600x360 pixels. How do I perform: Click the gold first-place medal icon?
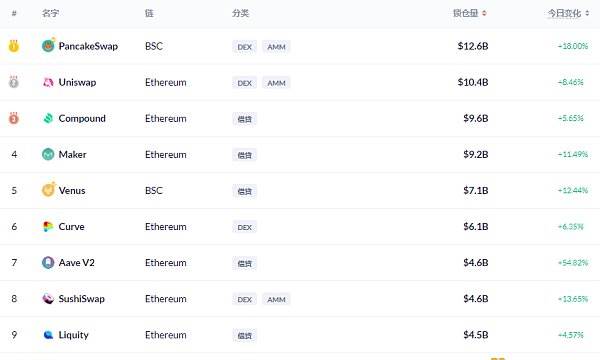point(14,46)
